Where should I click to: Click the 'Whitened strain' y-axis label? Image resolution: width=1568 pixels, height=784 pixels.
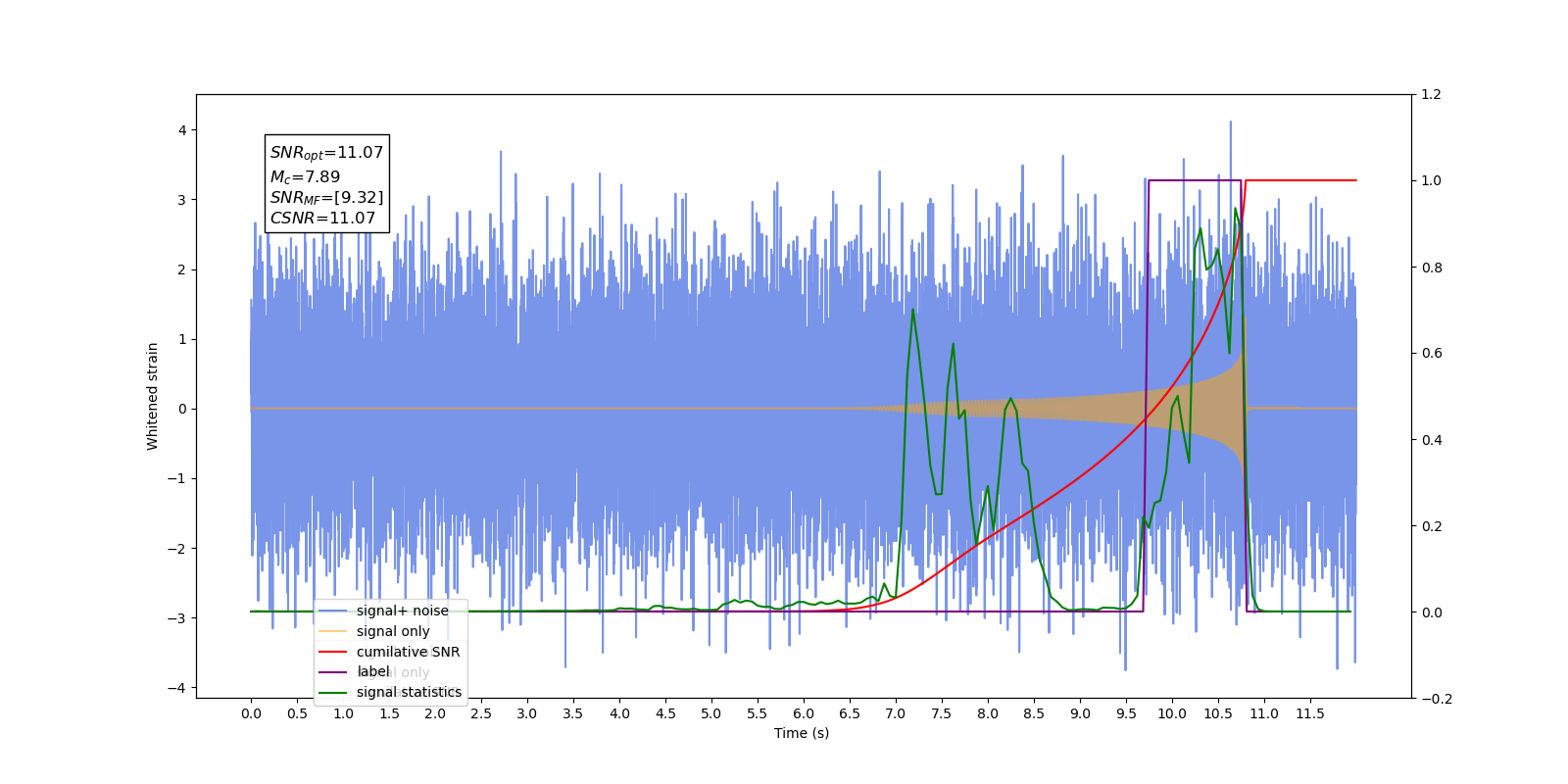[152, 396]
